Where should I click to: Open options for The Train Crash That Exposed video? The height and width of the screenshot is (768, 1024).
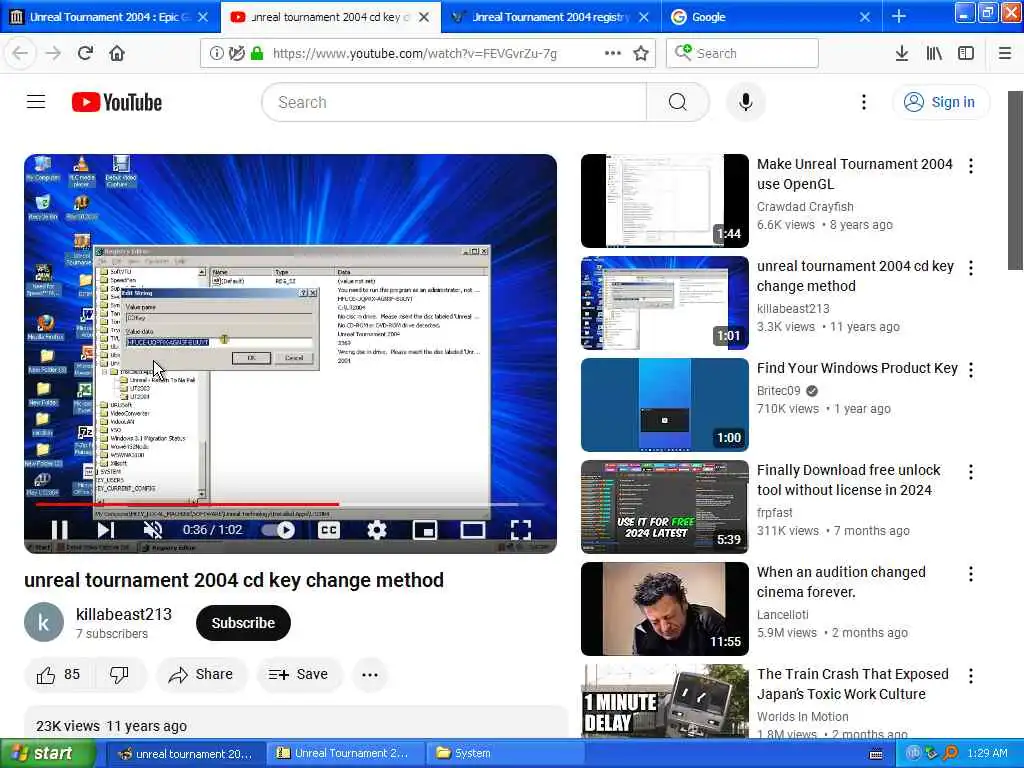coord(971,676)
